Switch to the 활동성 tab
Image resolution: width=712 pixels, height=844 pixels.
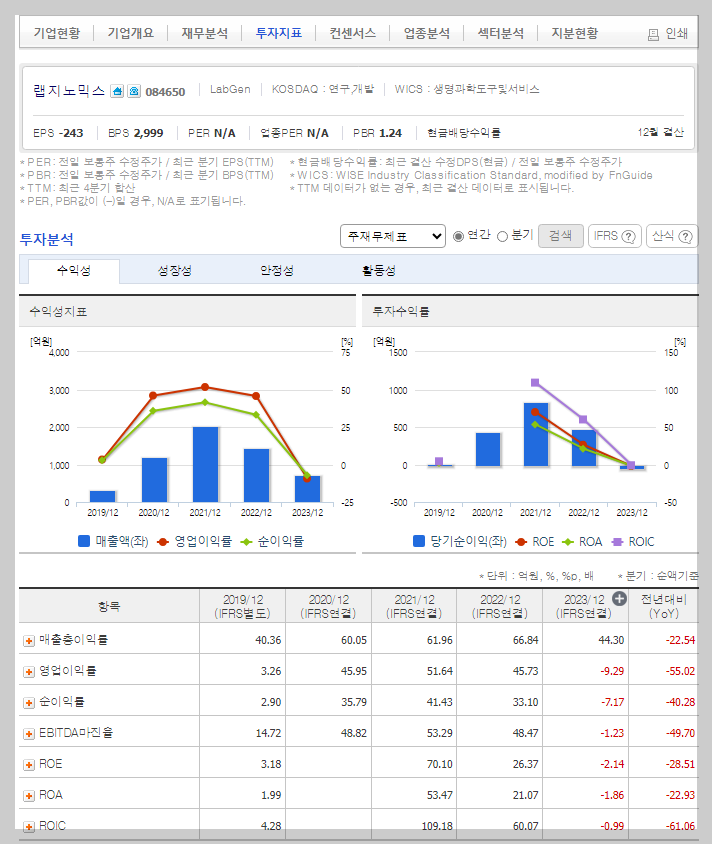pos(379,271)
